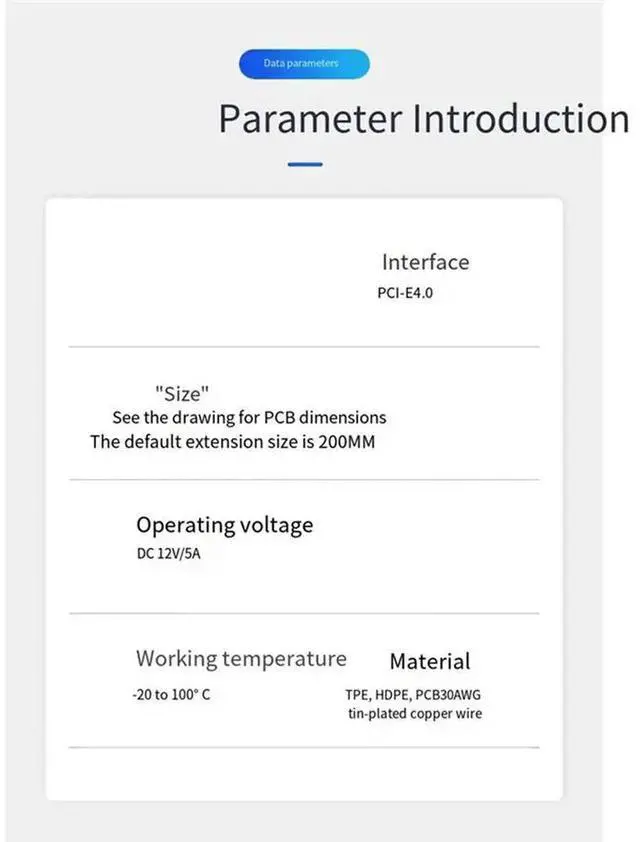Image resolution: width=640 pixels, height=842 pixels.
Task: Click the divider line below Size section
Action: point(304,480)
